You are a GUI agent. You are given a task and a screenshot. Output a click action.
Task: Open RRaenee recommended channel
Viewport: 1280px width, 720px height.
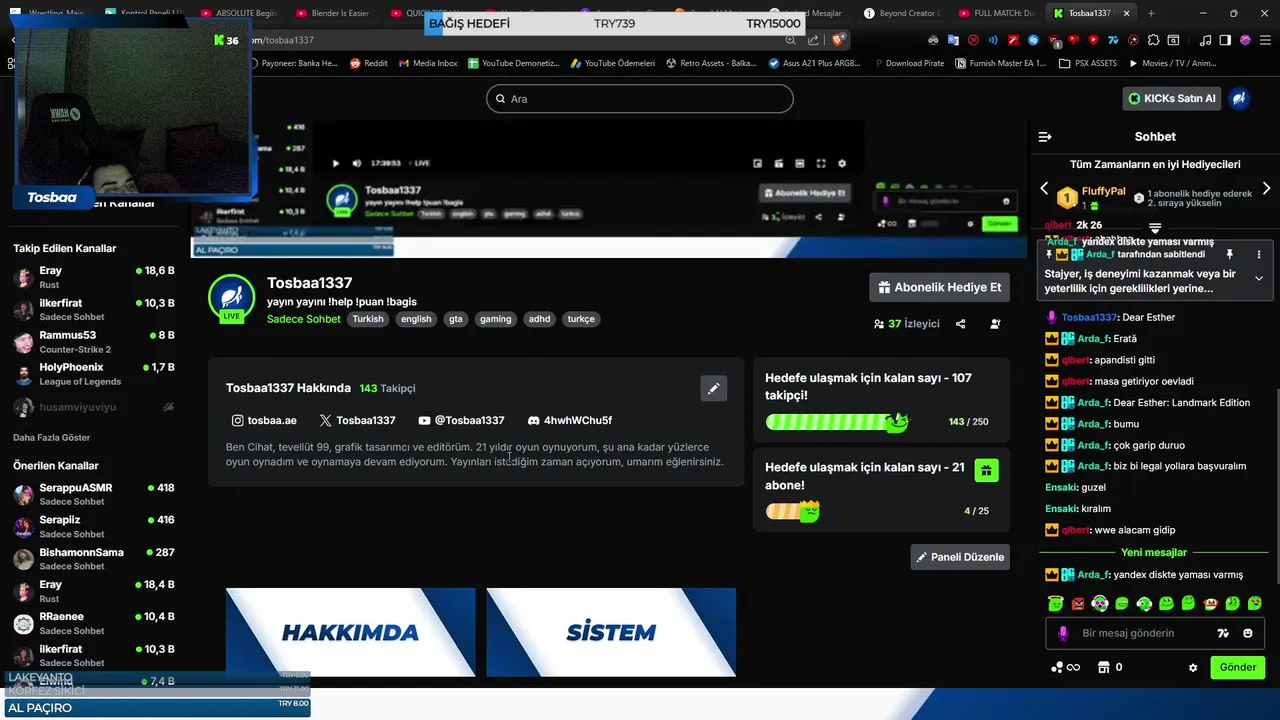95,623
